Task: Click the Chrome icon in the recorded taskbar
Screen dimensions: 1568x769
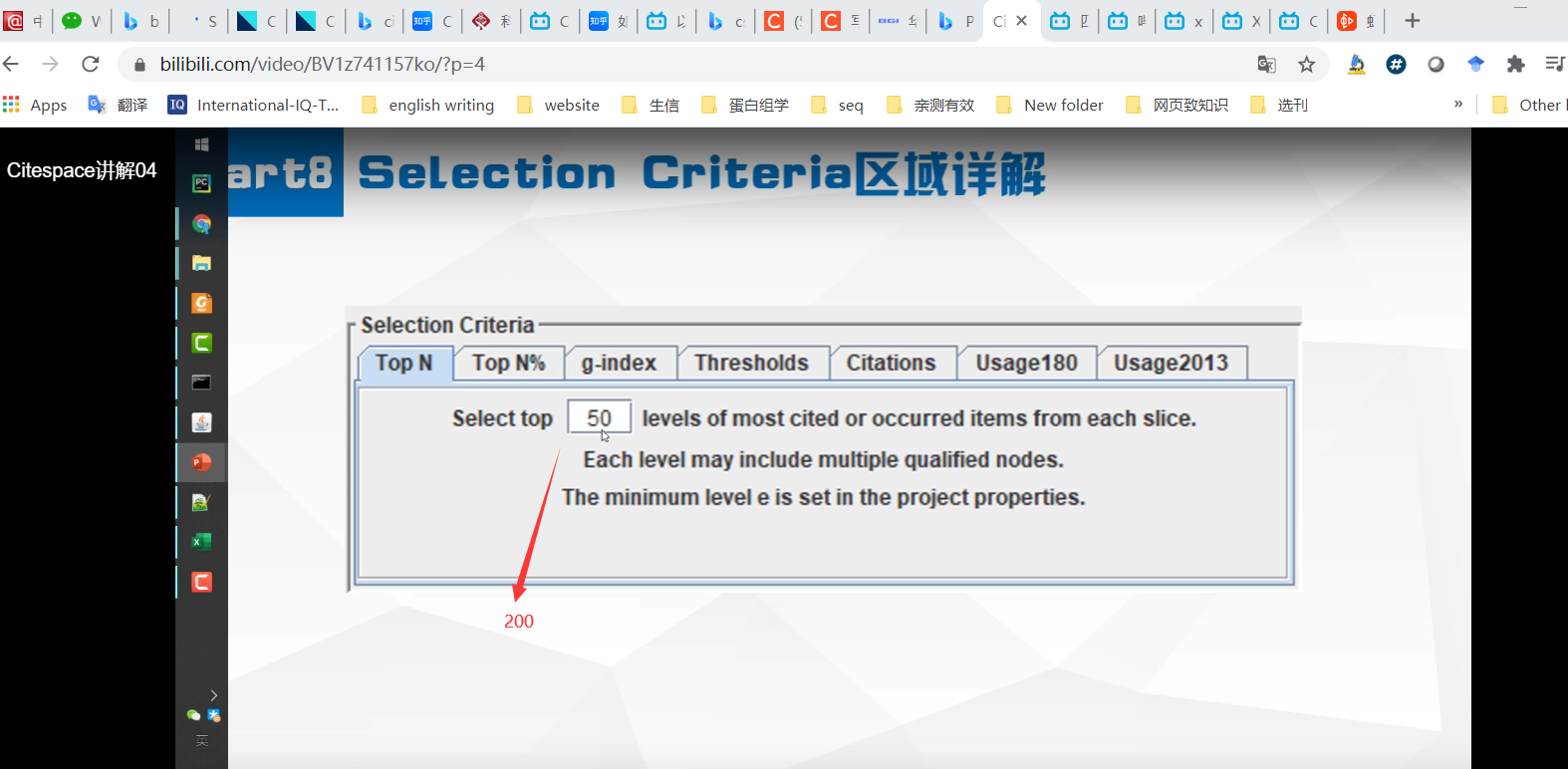Action: (201, 223)
